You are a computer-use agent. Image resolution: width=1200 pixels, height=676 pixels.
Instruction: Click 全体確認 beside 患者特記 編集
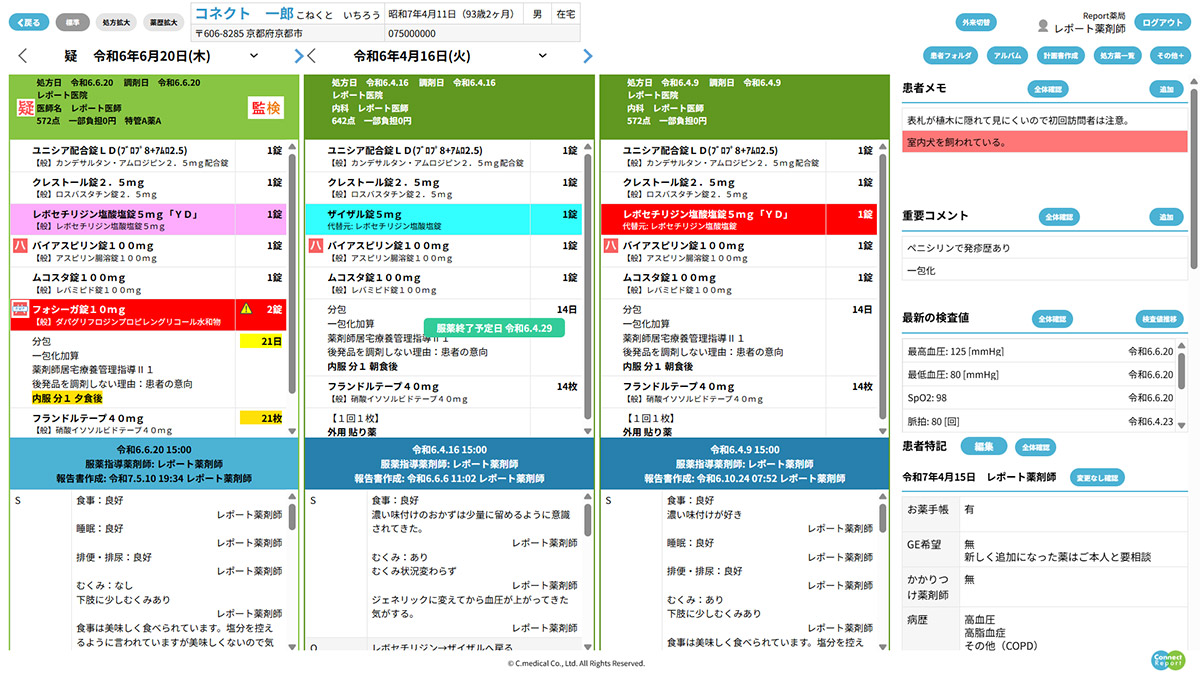point(1035,447)
